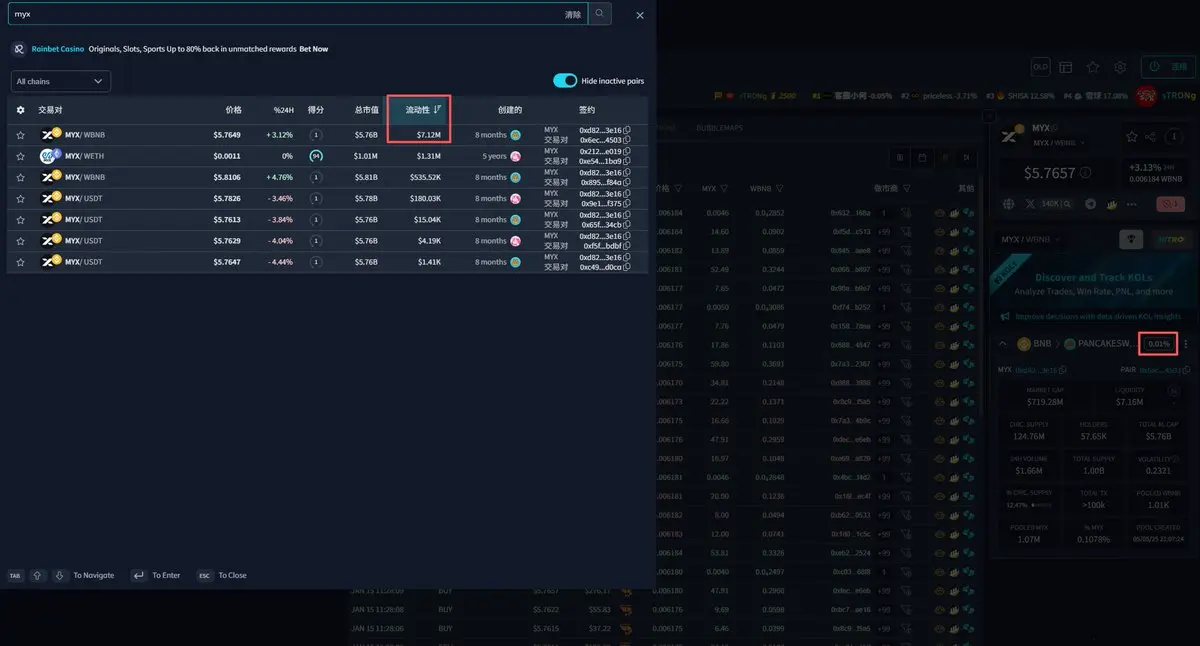The width and height of the screenshot is (1200, 646).
Task: Star the MYX/USDT pair priced $5.7826
Action: point(20,198)
